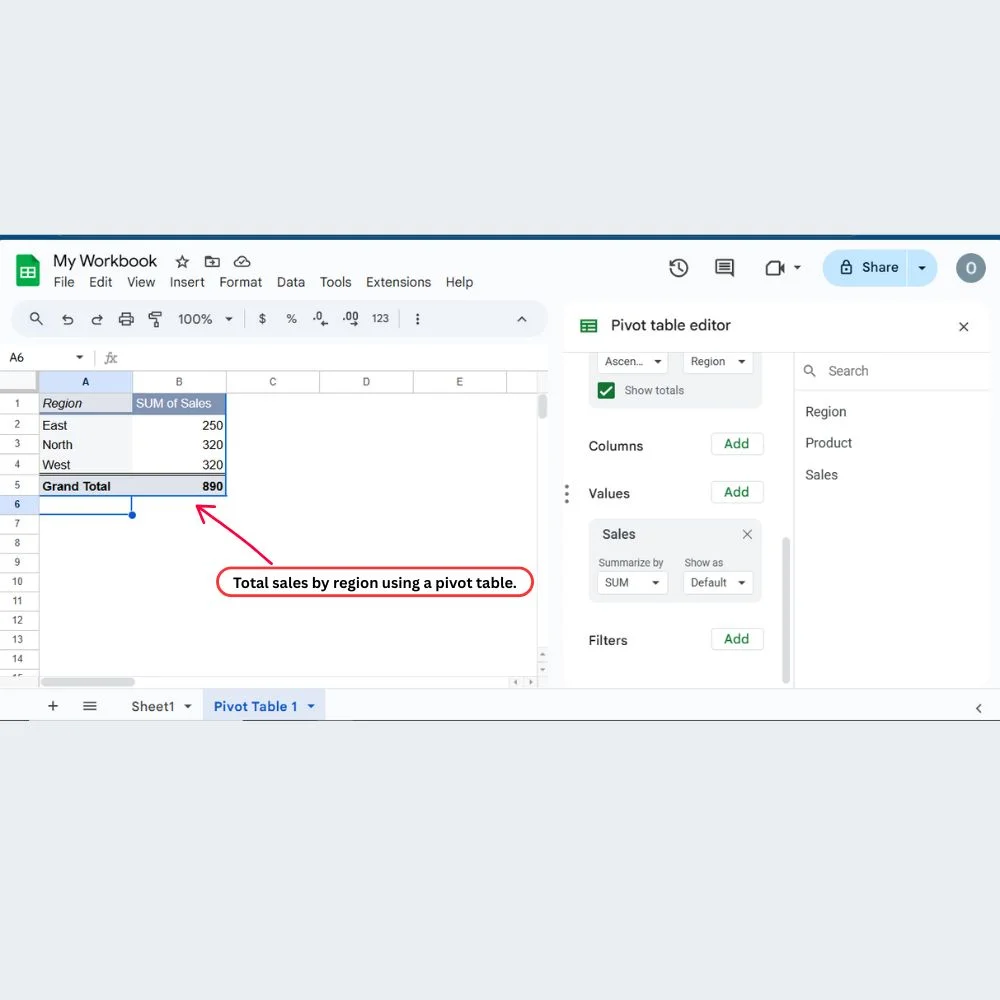The width and height of the screenshot is (1000, 1000).
Task: Open the toolbar three-dot overflow menu
Action: 418,319
